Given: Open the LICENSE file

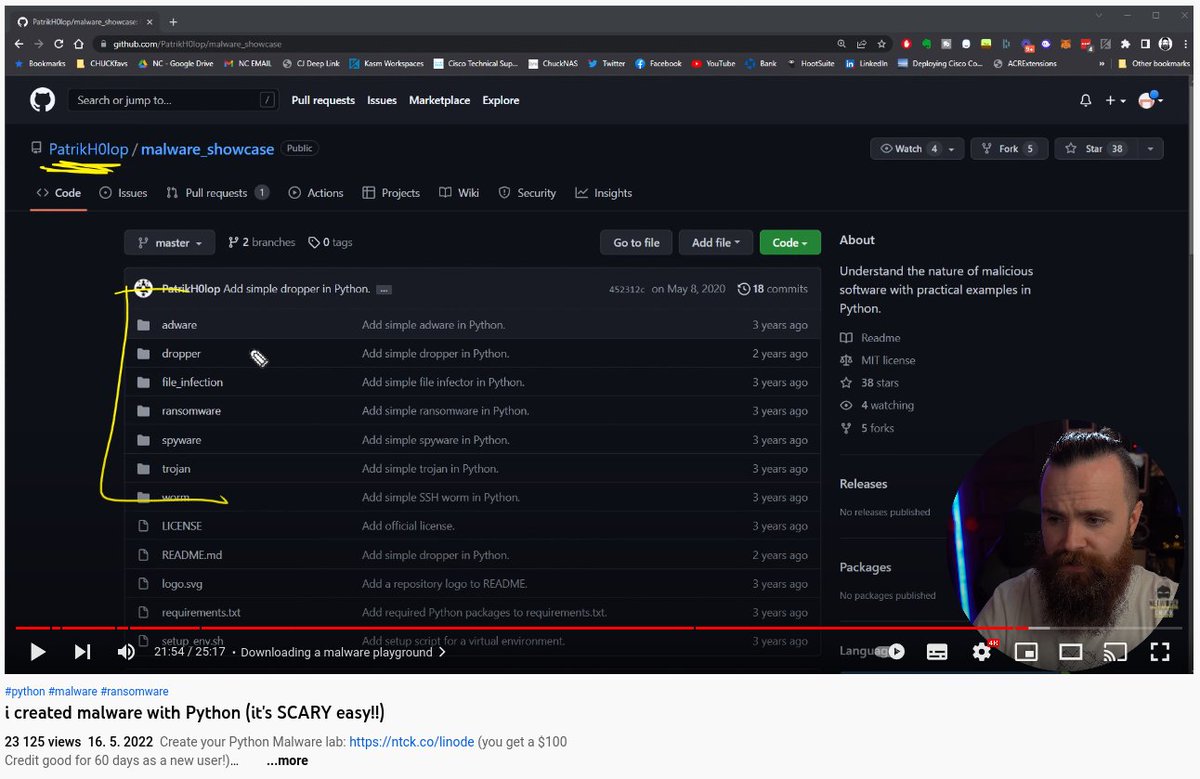Looking at the screenshot, I should 182,526.
